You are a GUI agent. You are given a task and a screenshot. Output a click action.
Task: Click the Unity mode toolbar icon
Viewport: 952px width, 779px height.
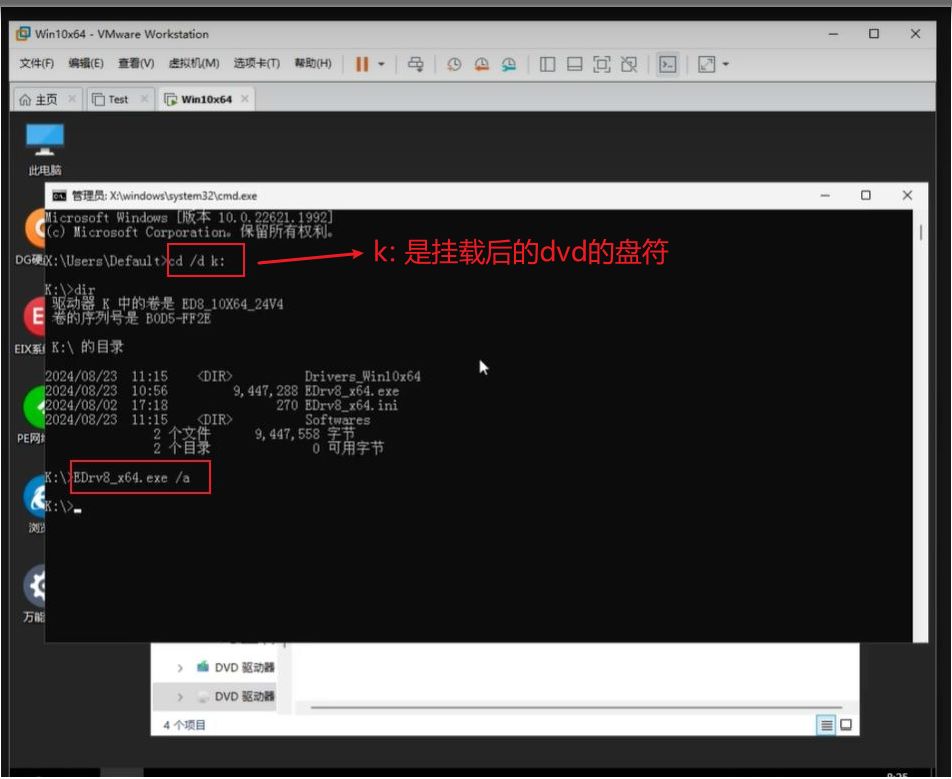click(628, 64)
